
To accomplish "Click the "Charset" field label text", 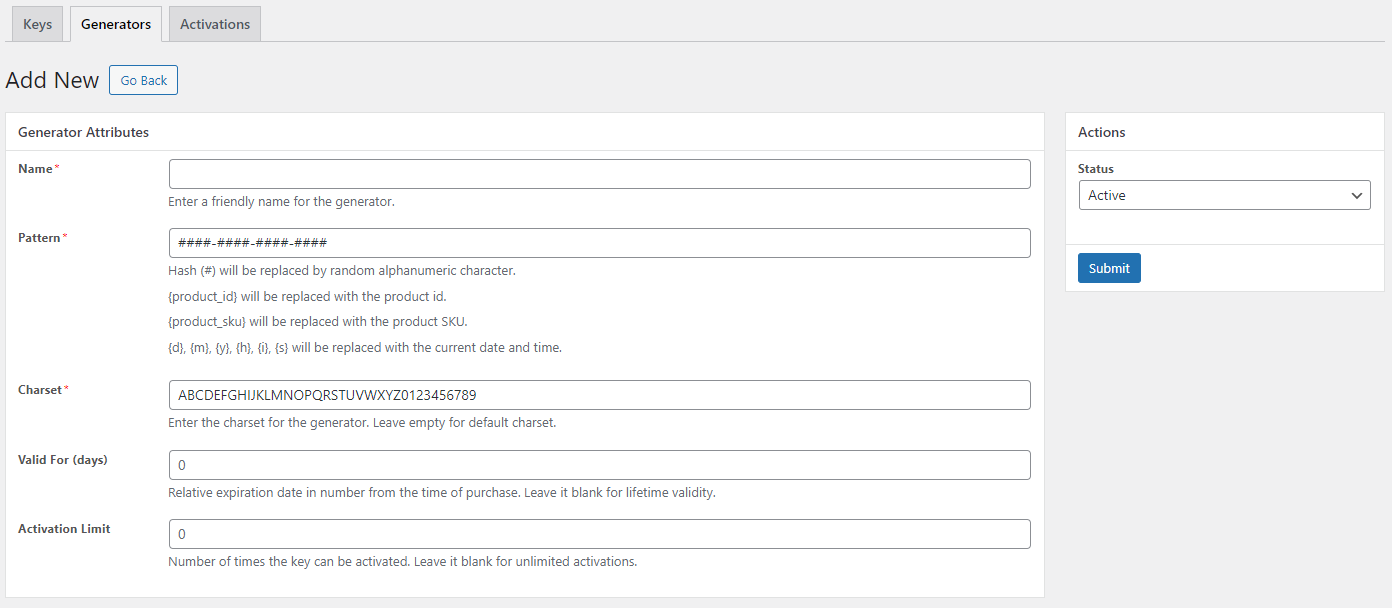I will tap(40, 390).
